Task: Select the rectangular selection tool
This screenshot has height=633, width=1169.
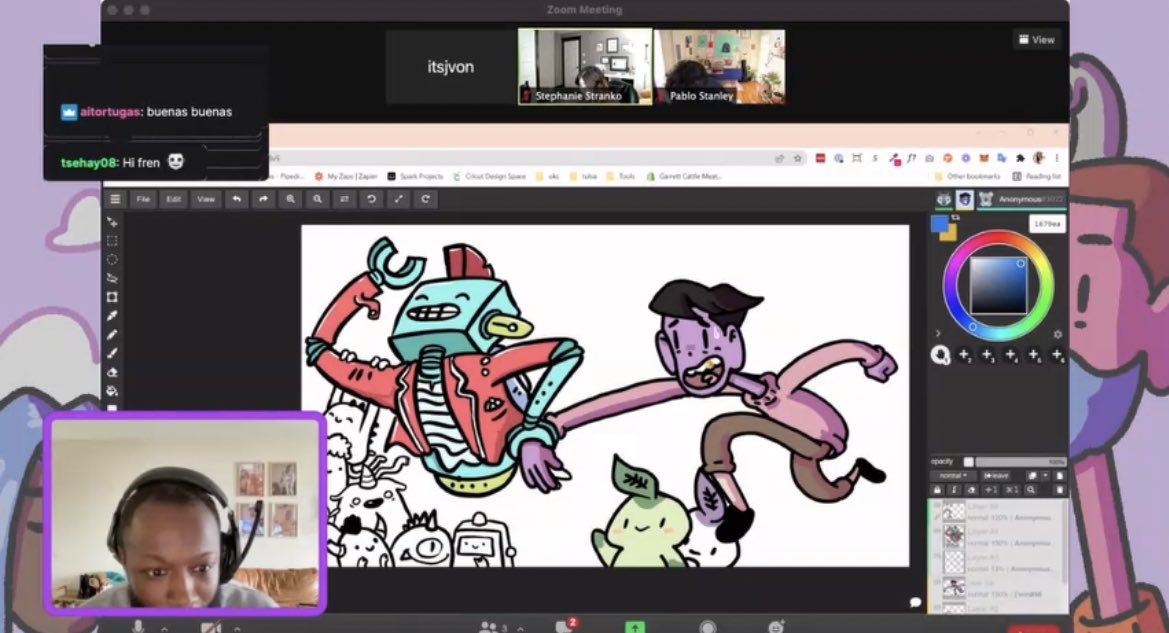Action: point(113,241)
